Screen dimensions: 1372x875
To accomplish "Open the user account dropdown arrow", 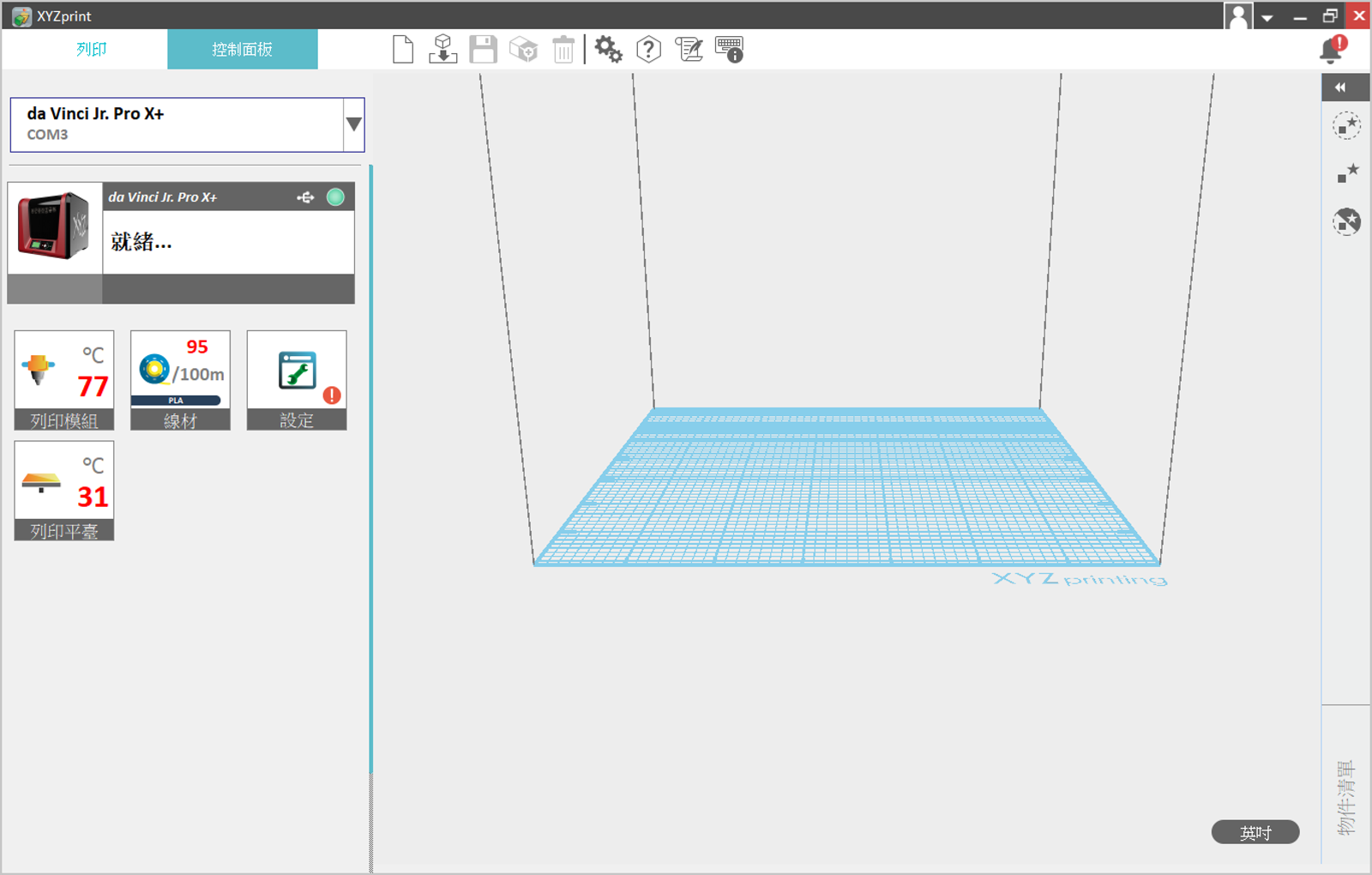I will coord(1267,17).
